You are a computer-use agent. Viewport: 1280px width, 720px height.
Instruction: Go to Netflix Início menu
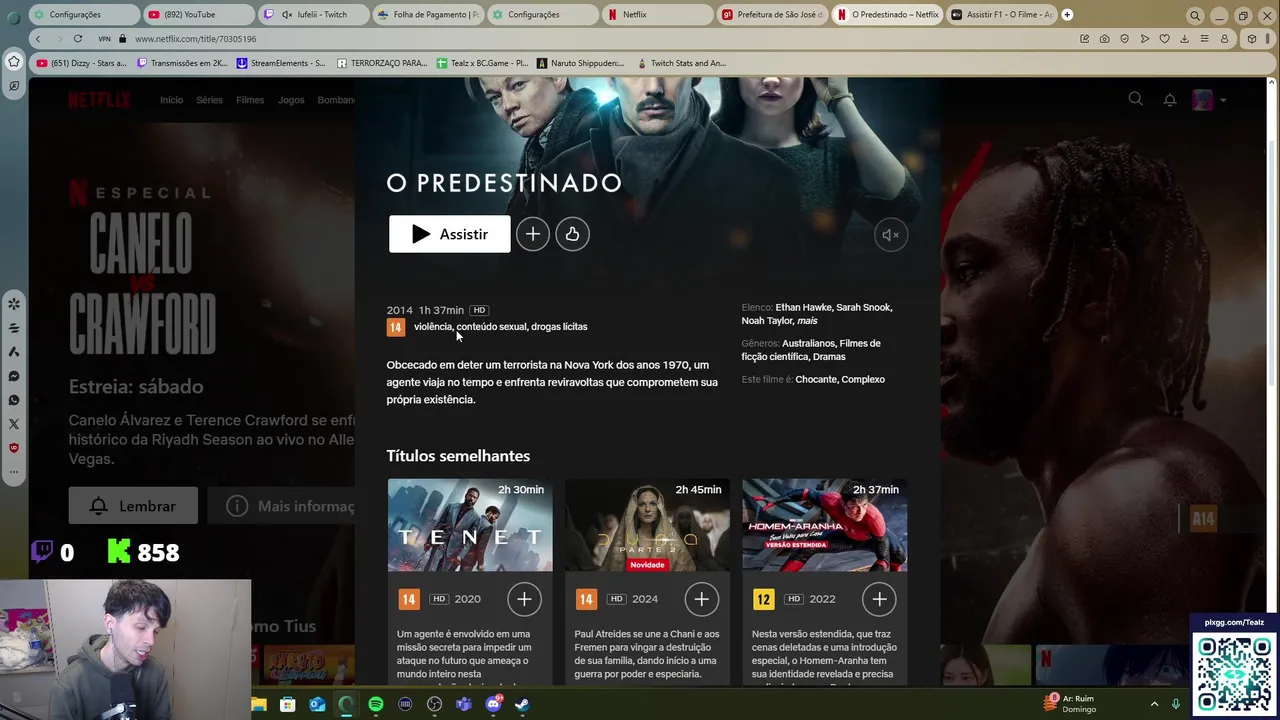point(171,100)
